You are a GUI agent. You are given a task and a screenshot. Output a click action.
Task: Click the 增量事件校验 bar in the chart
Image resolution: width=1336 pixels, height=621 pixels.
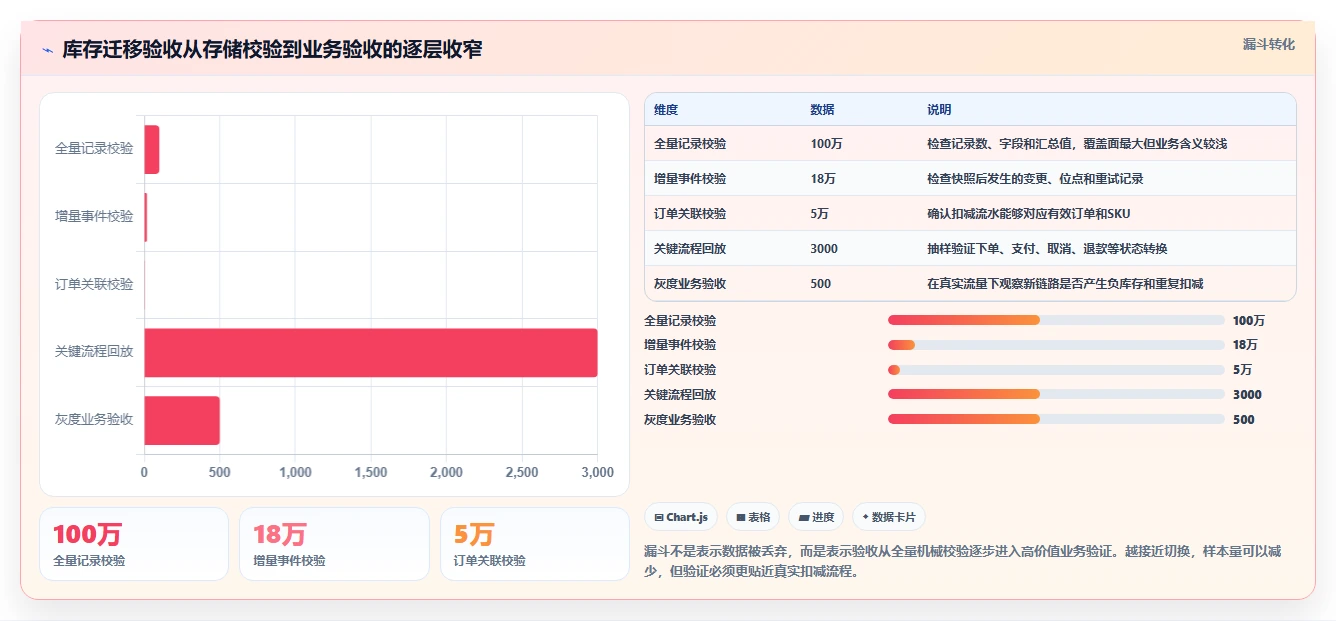(146, 217)
